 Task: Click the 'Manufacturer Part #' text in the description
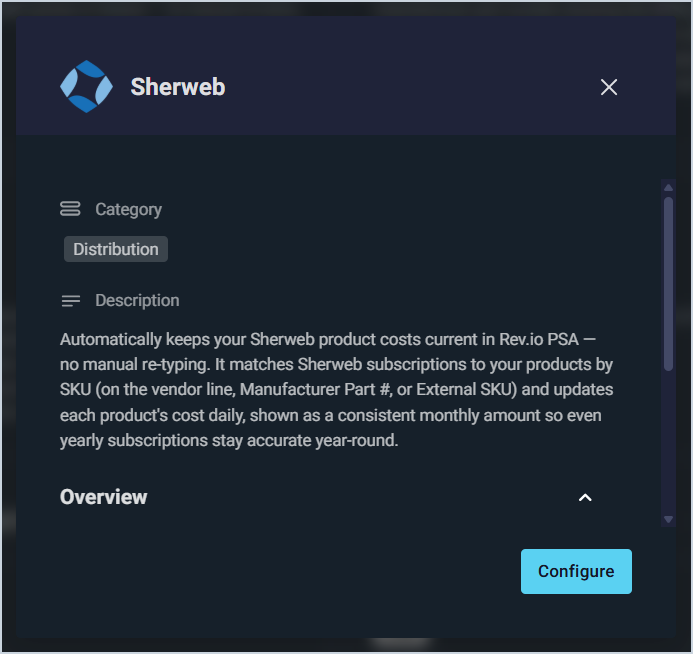[316, 389]
